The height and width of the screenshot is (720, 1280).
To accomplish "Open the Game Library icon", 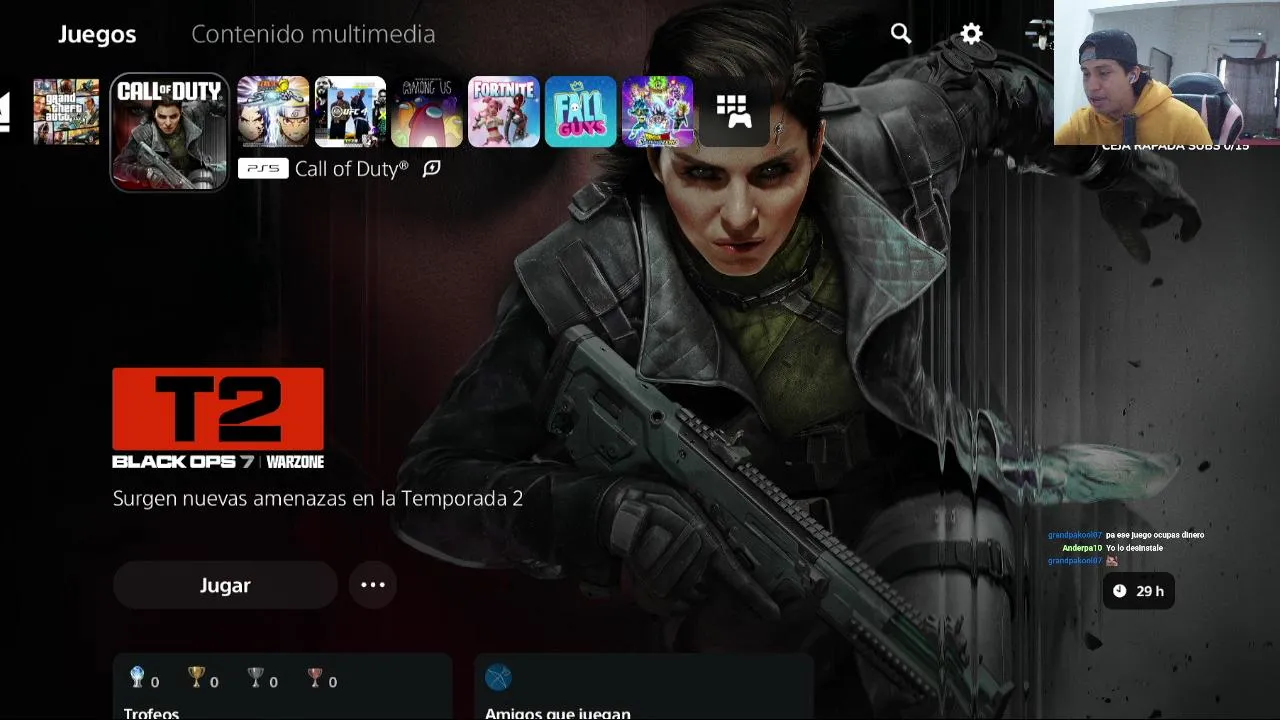I will (x=734, y=112).
